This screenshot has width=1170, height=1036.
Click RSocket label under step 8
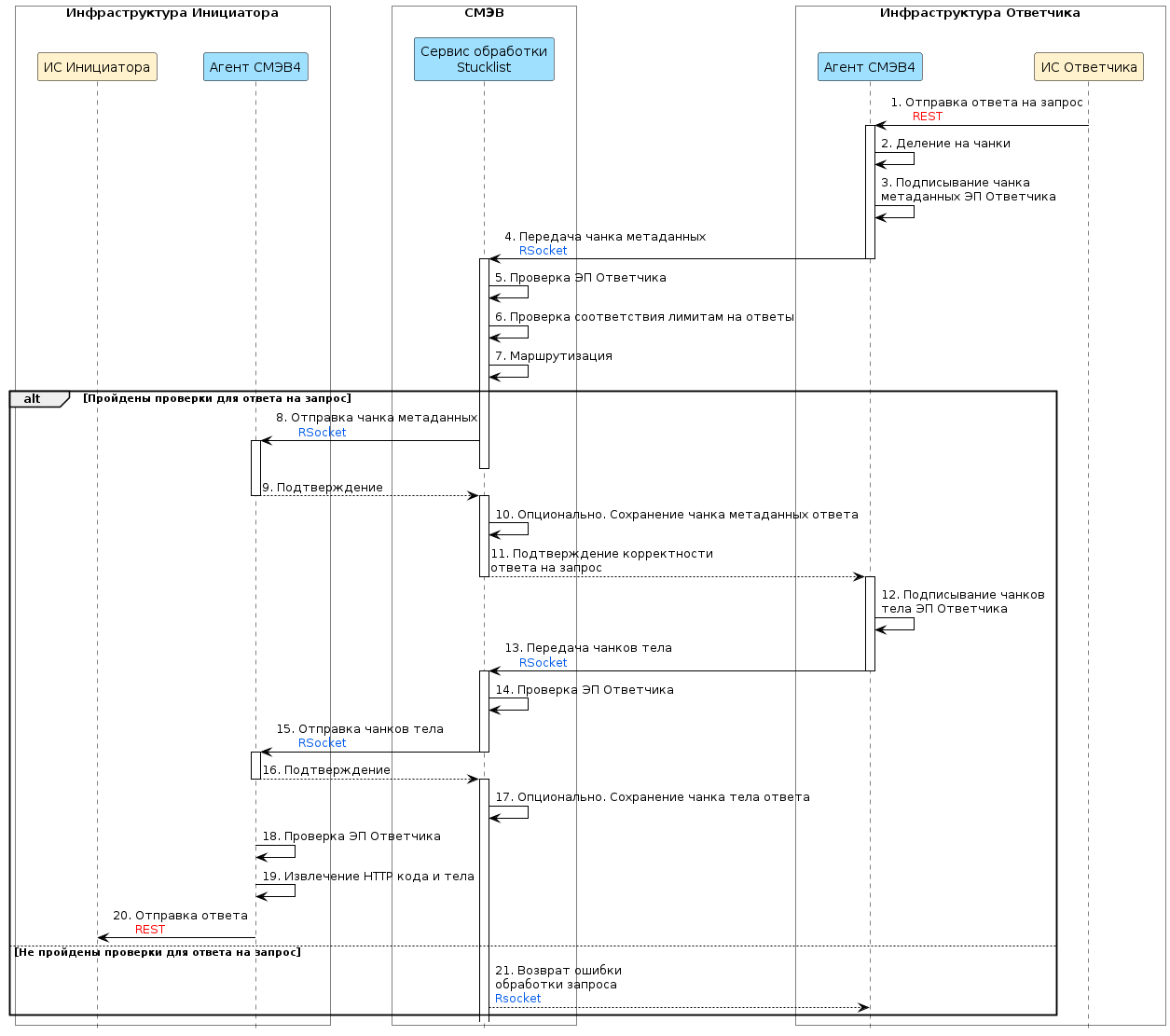click(322, 433)
